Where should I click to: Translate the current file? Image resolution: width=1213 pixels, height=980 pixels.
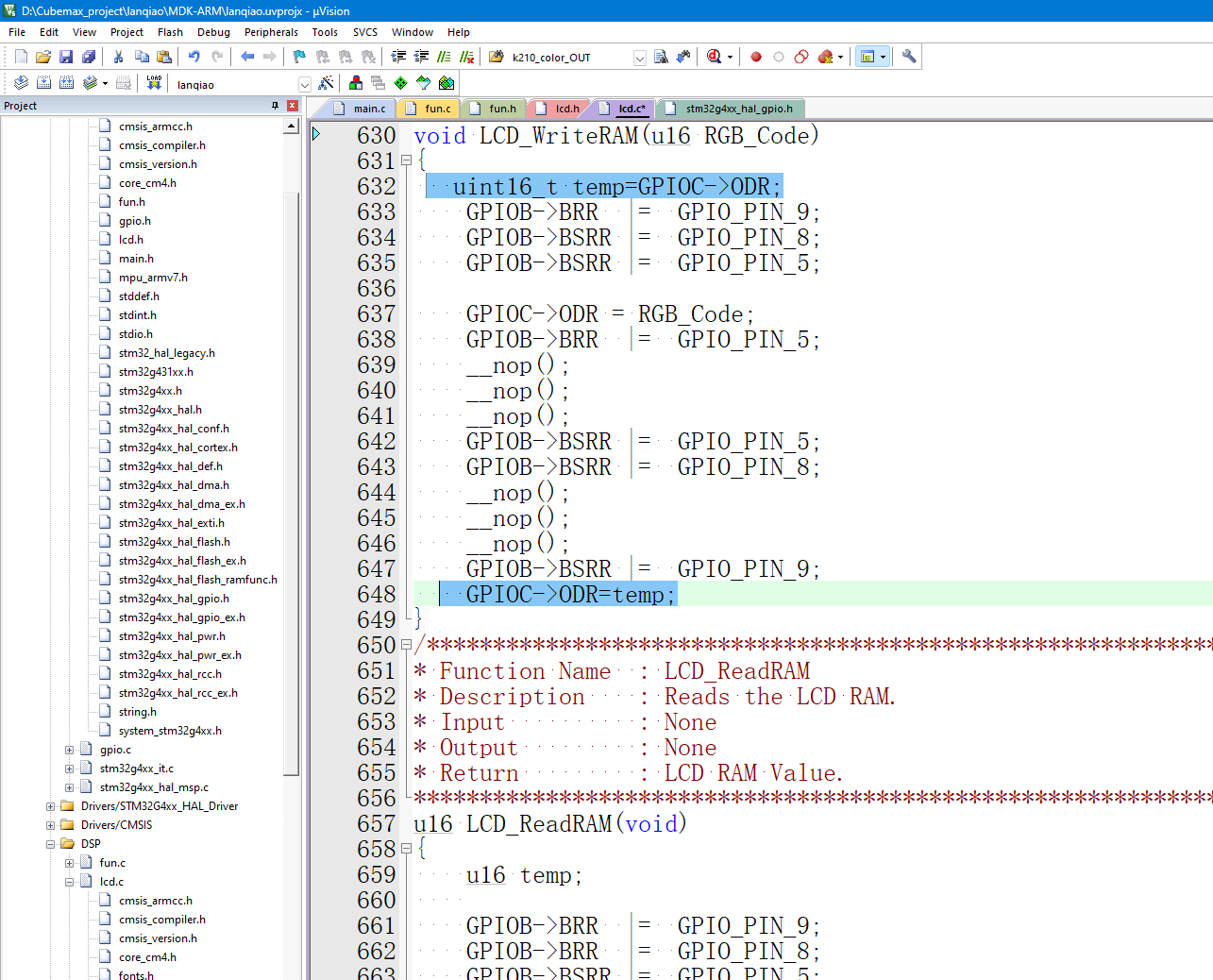point(21,83)
